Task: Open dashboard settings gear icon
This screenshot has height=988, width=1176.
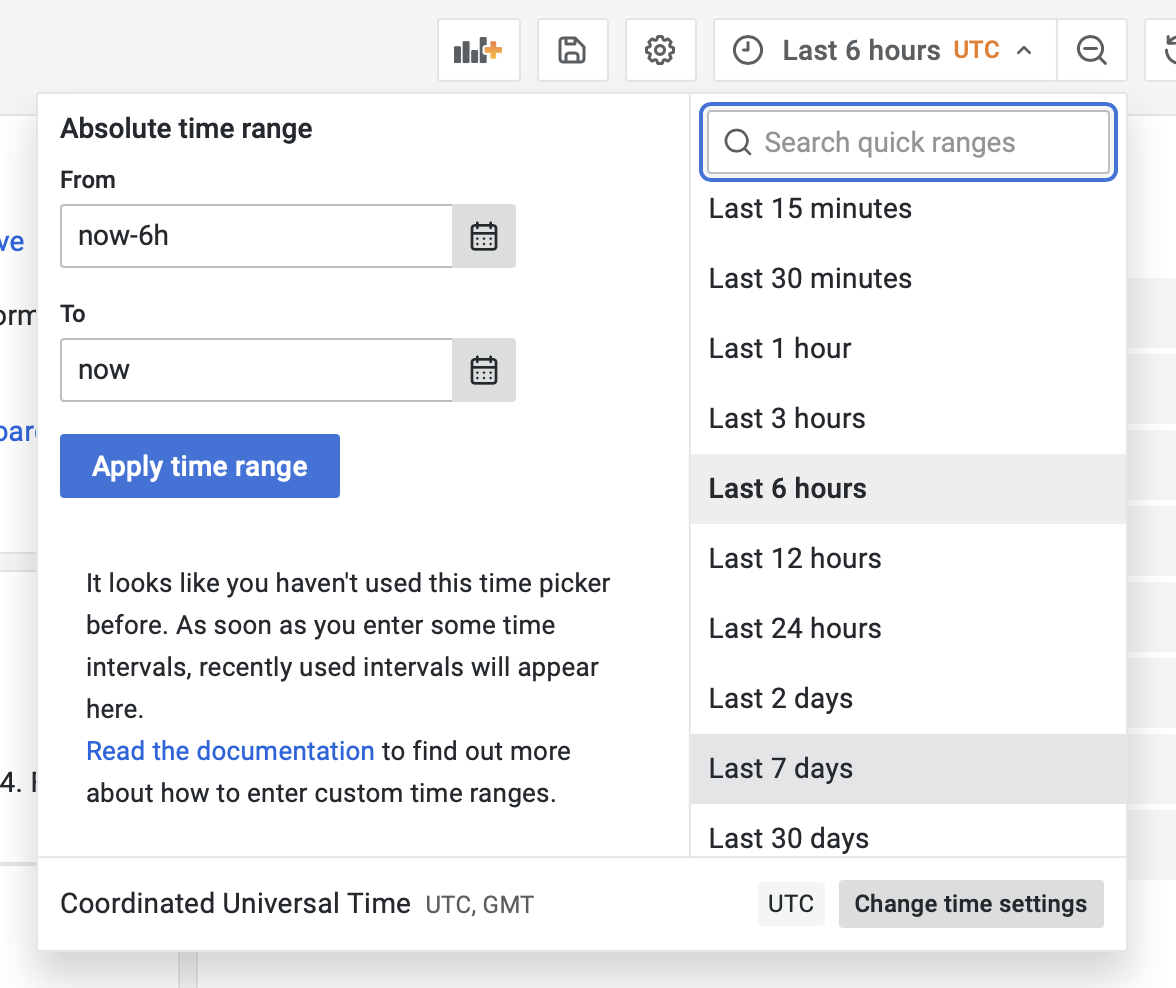Action: [660, 50]
